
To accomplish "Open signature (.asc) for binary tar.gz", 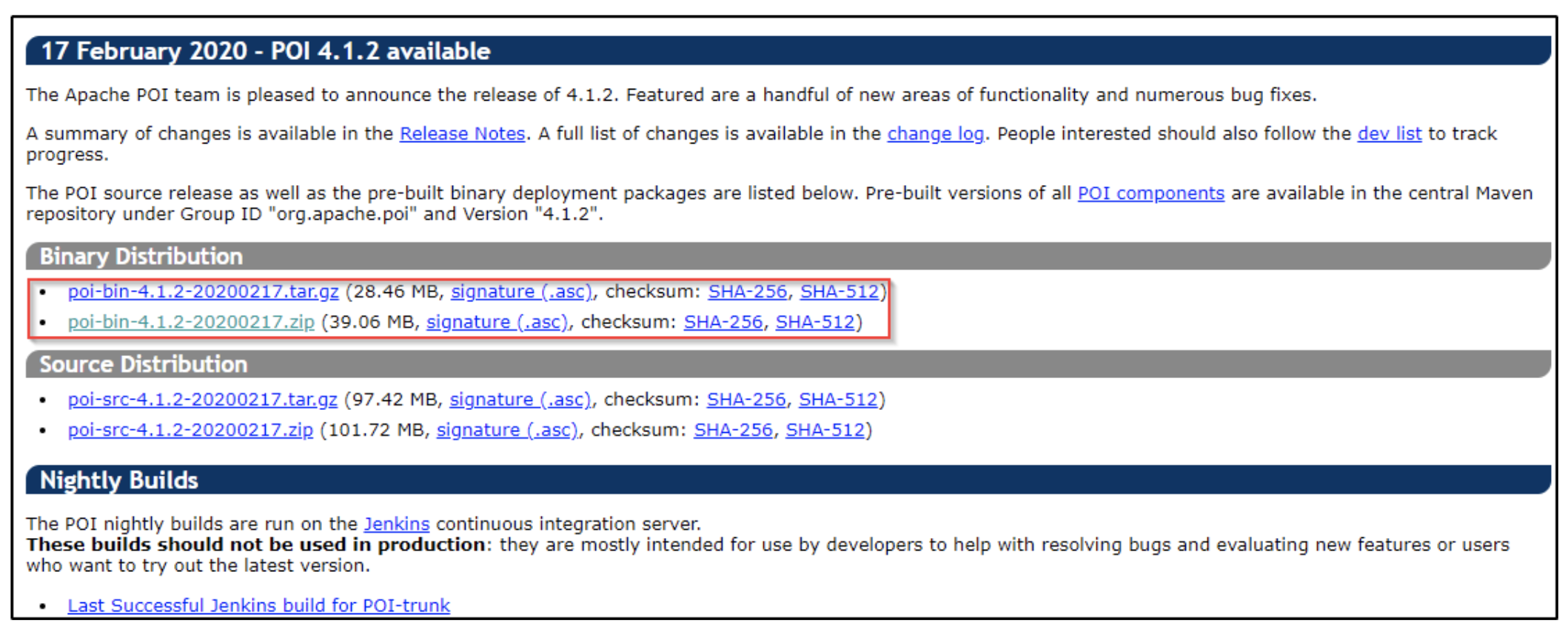I will (521, 292).
